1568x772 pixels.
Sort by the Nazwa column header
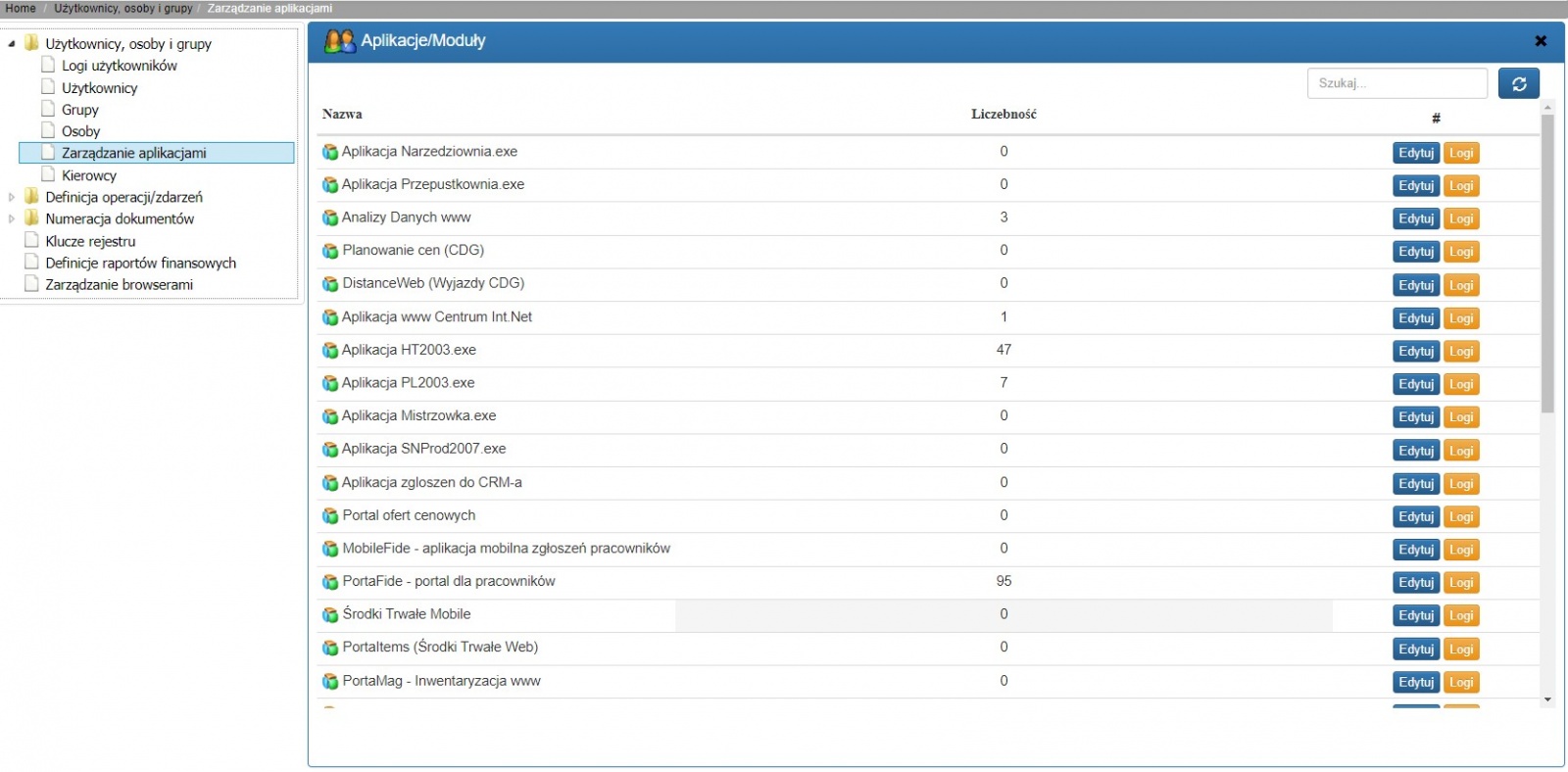[342, 114]
